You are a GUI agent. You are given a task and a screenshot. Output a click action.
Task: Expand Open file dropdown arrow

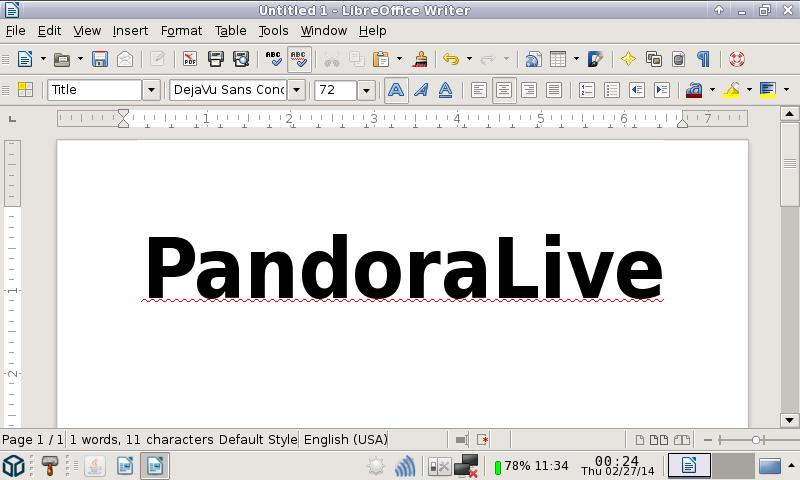[81, 59]
